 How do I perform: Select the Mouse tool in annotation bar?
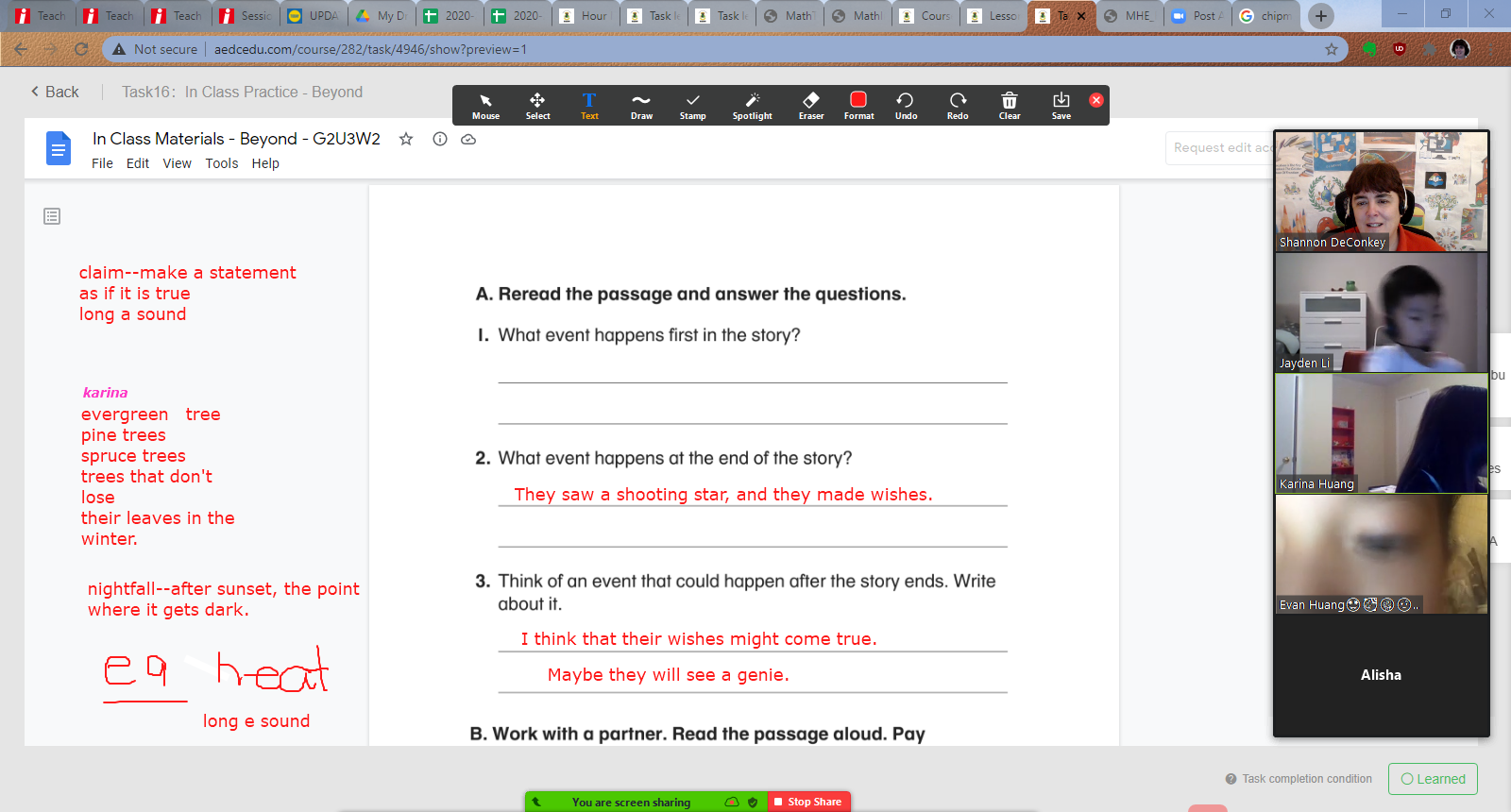(485, 106)
